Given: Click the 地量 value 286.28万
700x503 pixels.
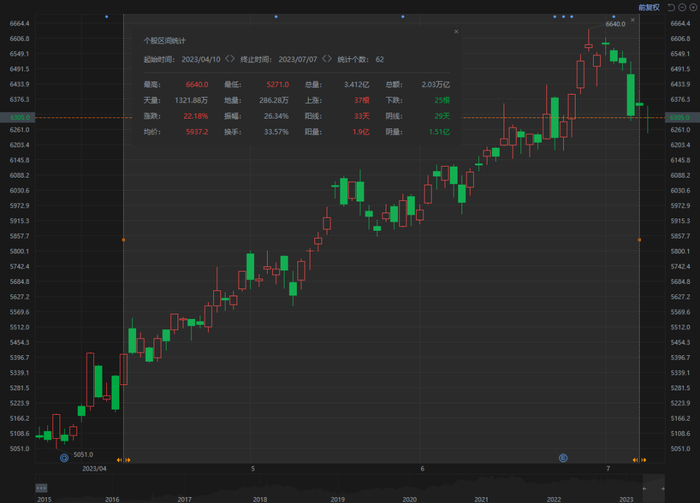Looking at the screenshot, I should pyautogui.click(x=274, y=100).
